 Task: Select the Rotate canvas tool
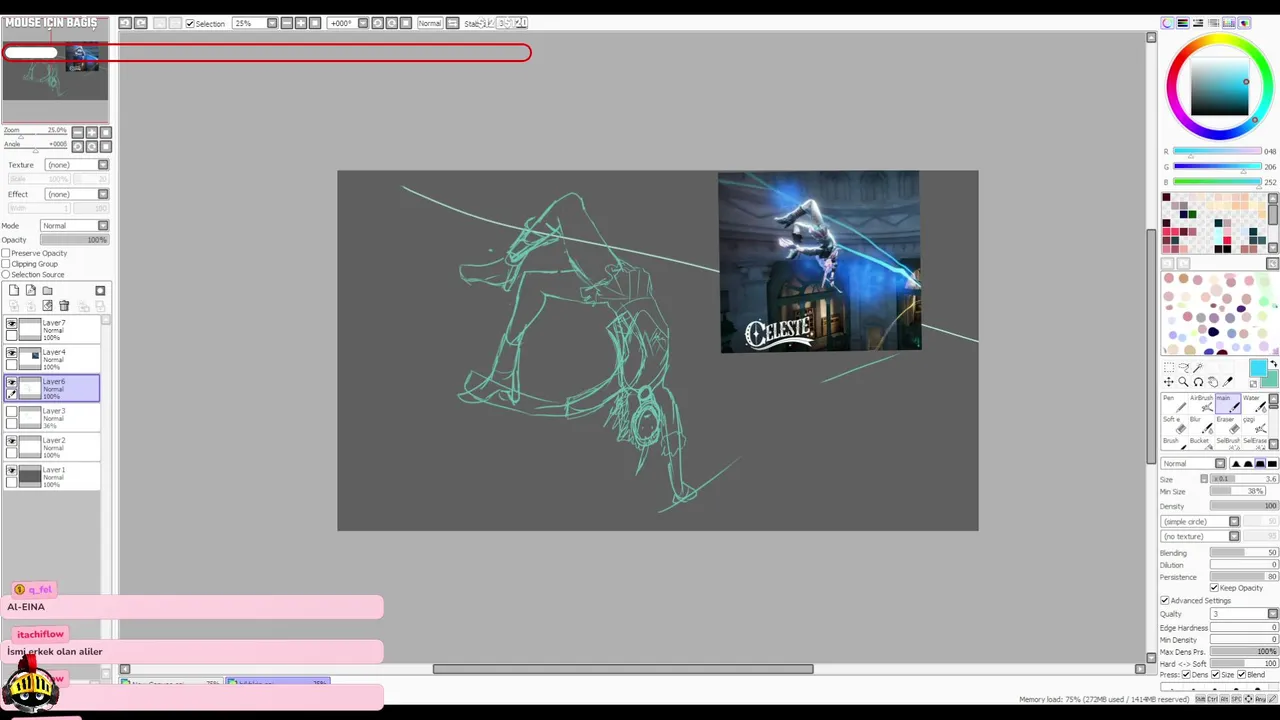point(1198,382)
